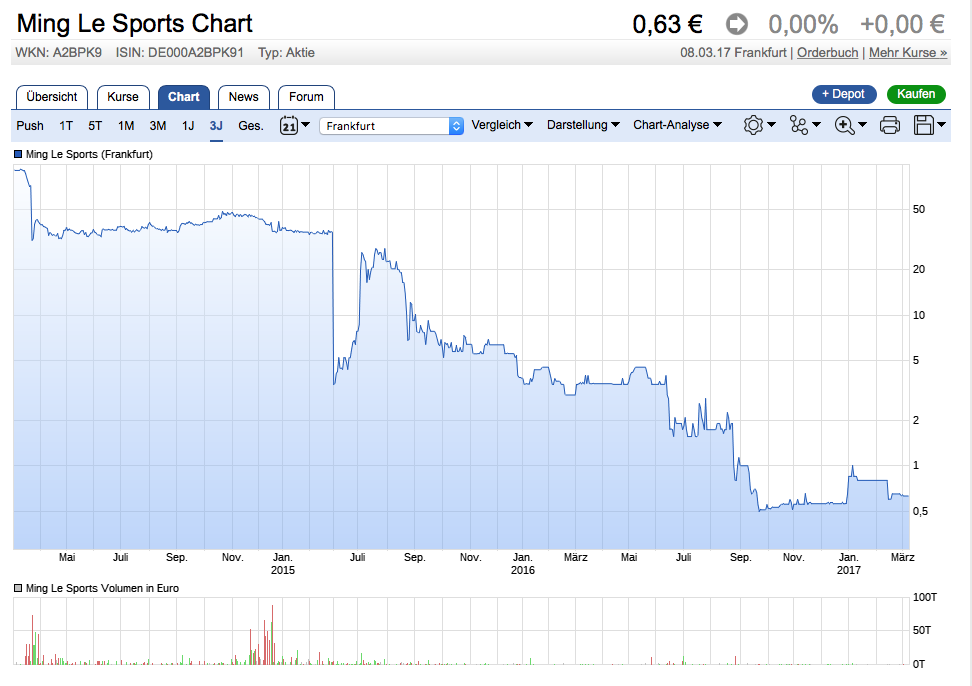This screenshot has height=686, width=972.
Task: Click the grey arrow trend icon
Action: (x=736, y=25)
